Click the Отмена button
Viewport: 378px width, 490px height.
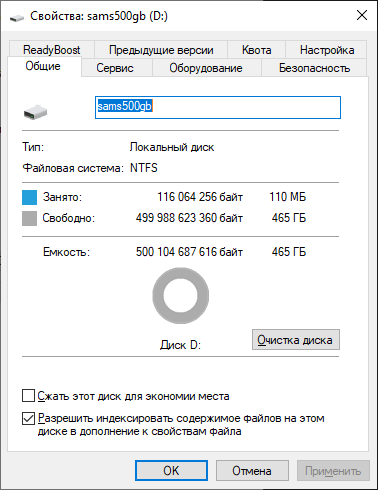point(252,471)
